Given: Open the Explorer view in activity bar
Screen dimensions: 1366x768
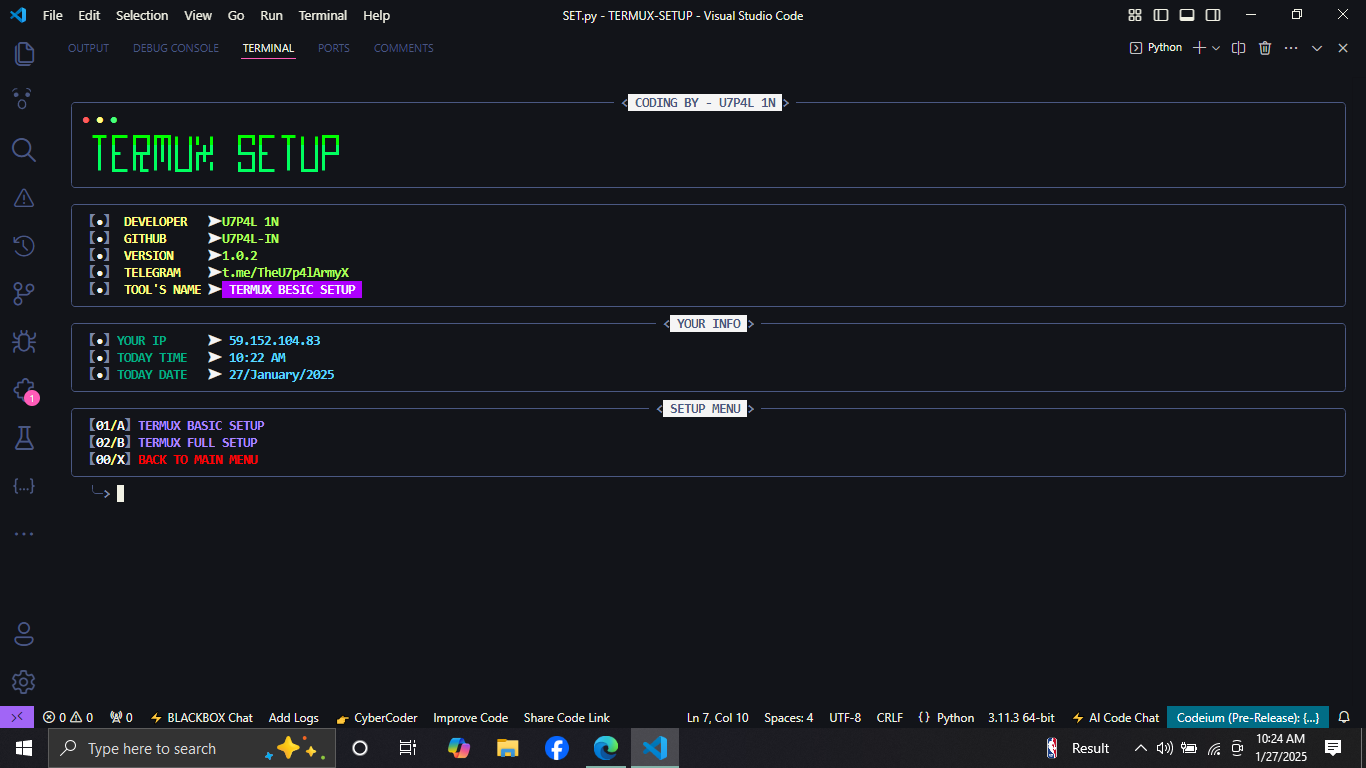Looking at the screenshot, I should [x=24, y=53].
